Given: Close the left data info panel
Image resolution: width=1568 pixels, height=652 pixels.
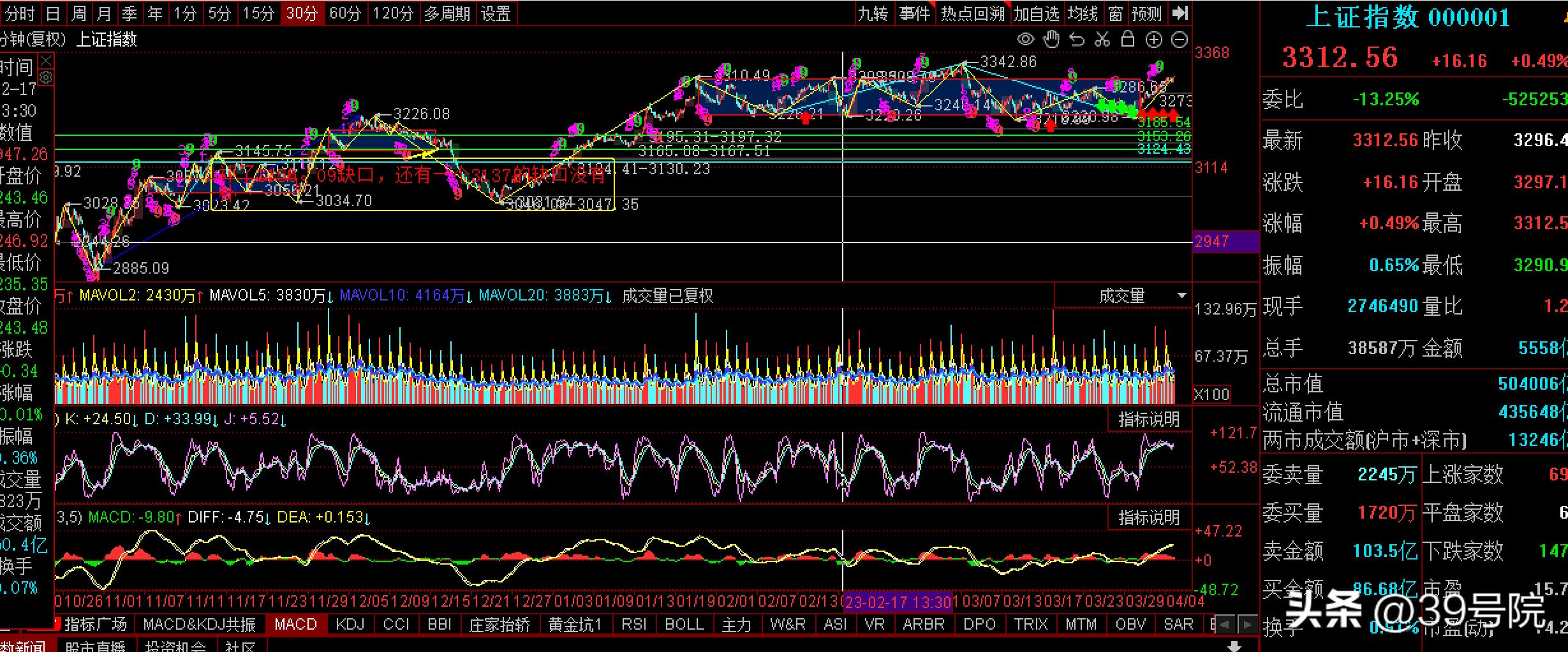Looking at the screenshot, I should pos(46,62).
